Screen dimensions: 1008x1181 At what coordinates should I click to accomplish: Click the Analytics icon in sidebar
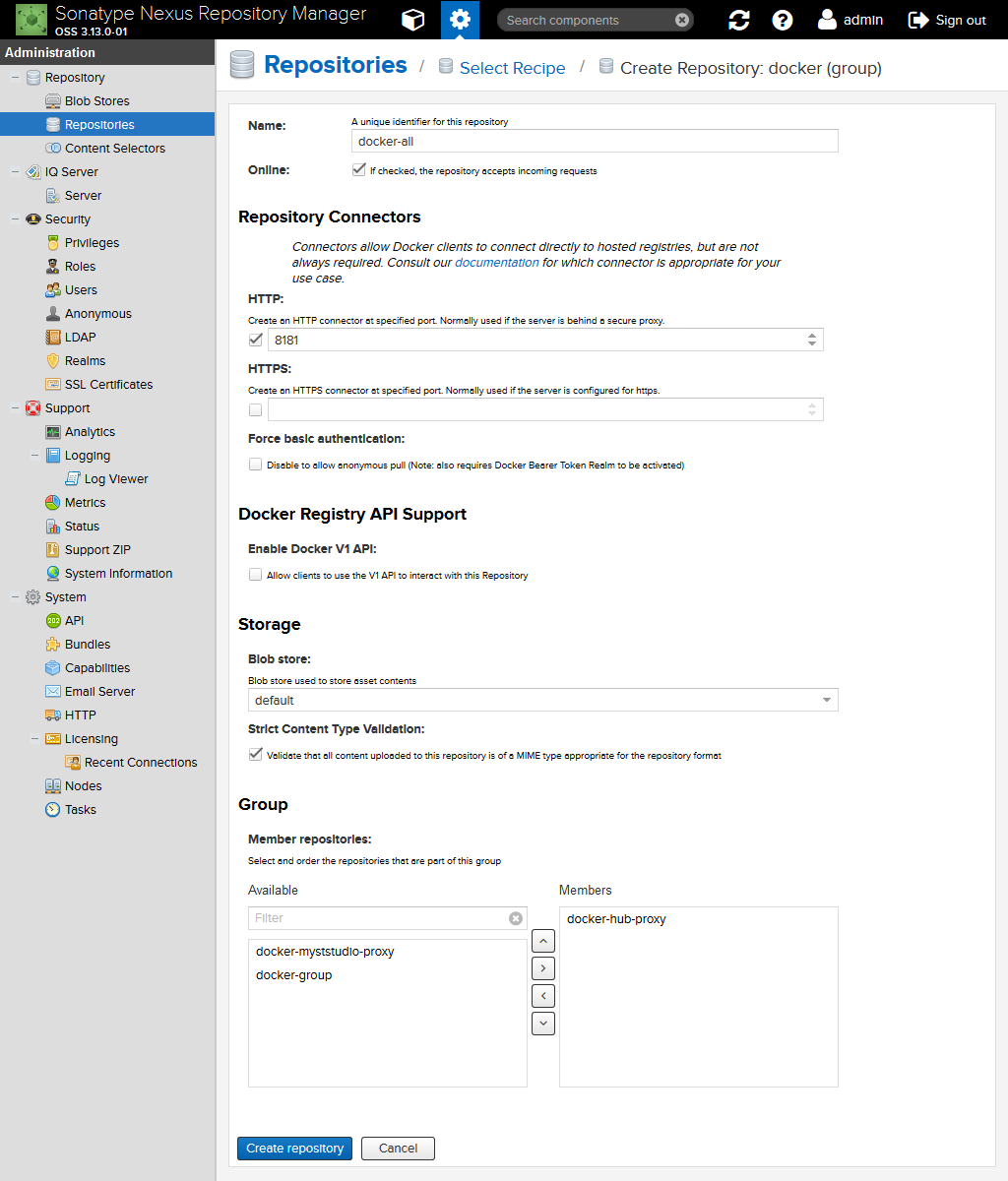(53, 432)
